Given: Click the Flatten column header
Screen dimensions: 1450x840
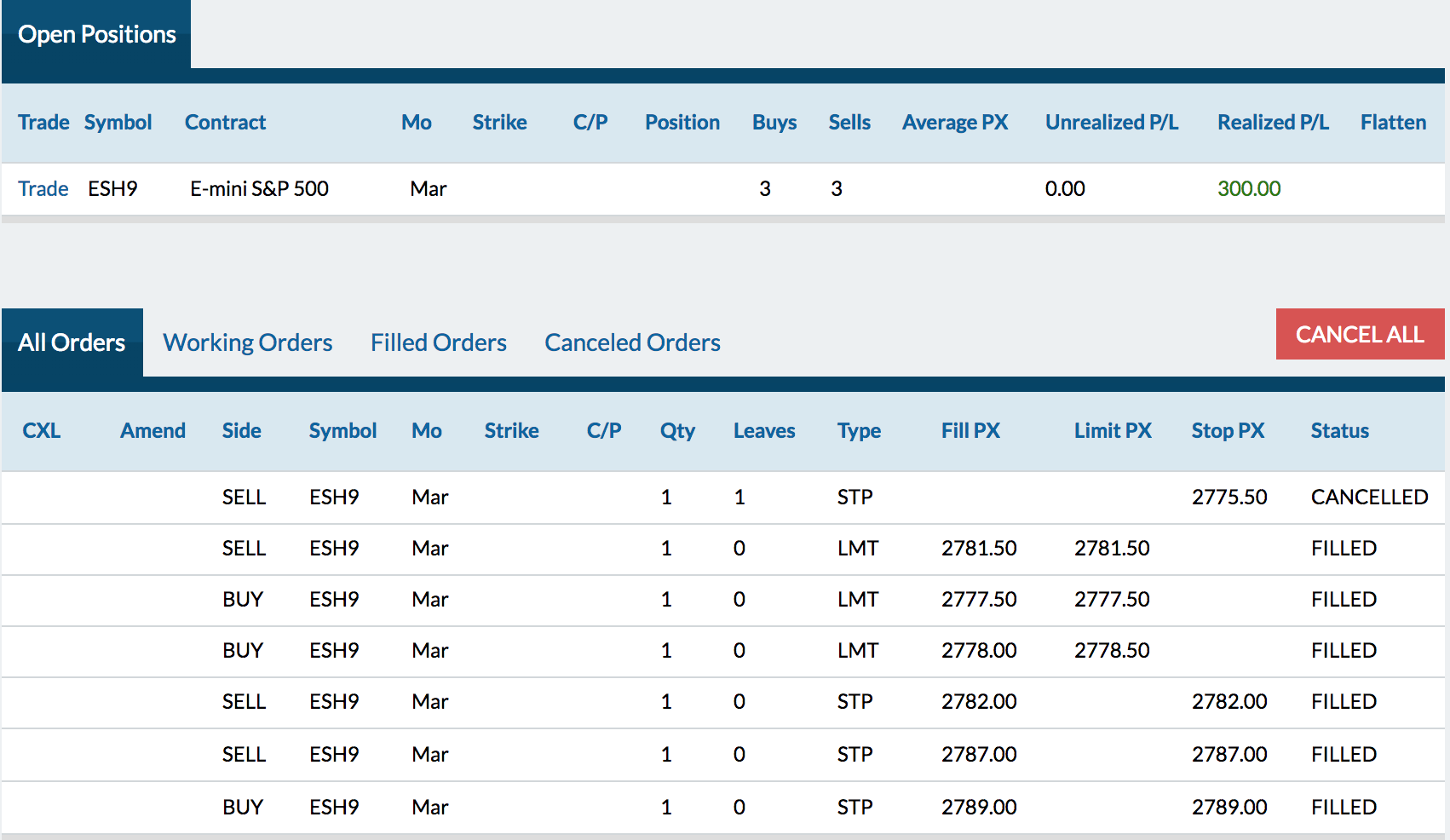Looking at the screenshot, I should (x=1393, y=123).
